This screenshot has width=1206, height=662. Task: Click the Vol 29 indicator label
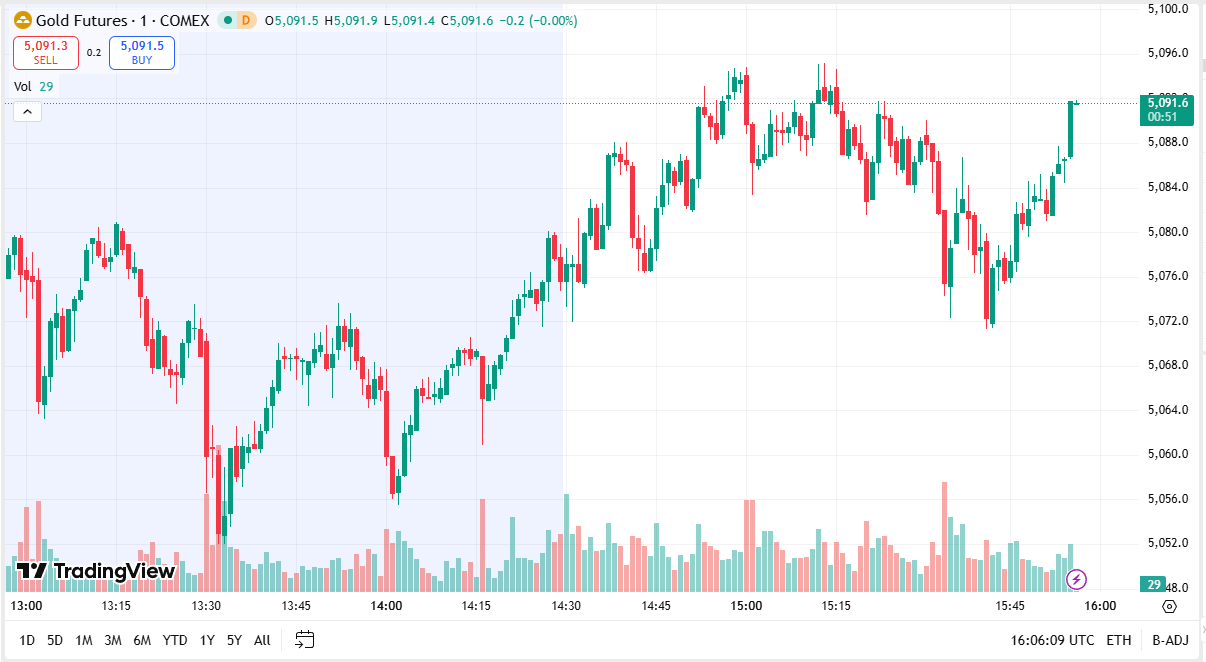[33, 86]
